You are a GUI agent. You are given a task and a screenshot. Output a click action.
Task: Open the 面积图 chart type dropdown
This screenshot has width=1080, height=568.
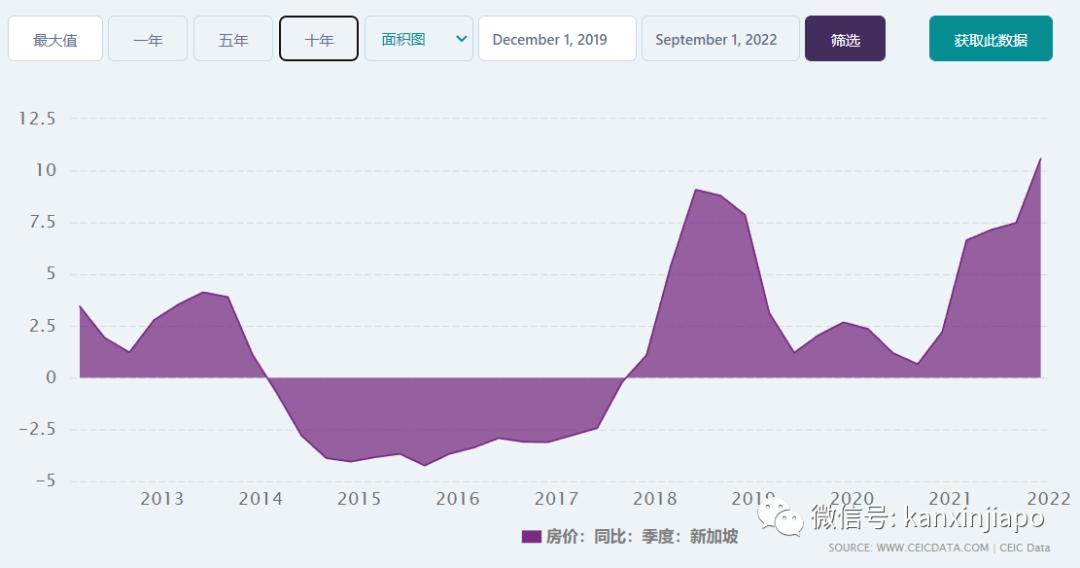pyautogui.click(x=418, y=39)
